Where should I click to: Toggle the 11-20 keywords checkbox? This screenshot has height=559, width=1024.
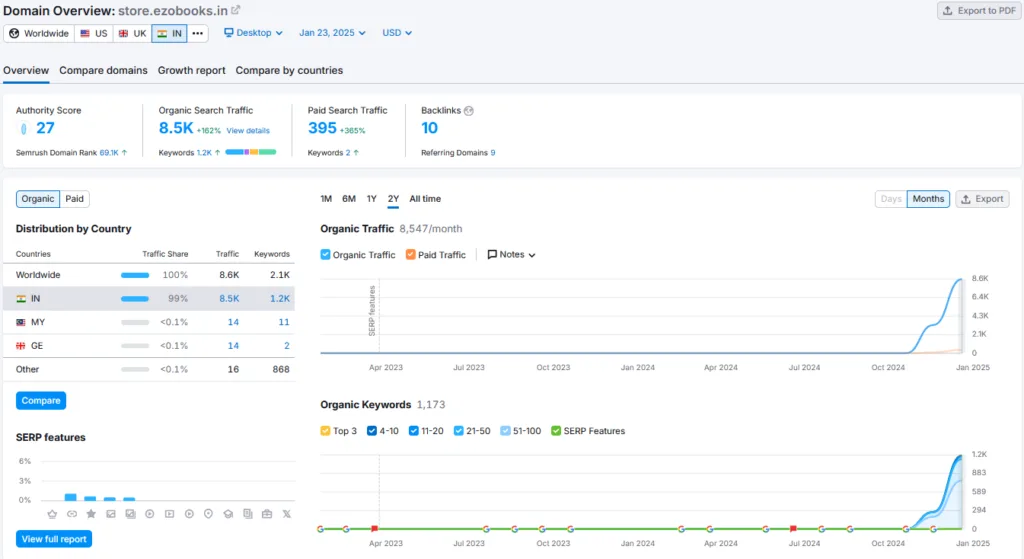click(x=413, y=430)
